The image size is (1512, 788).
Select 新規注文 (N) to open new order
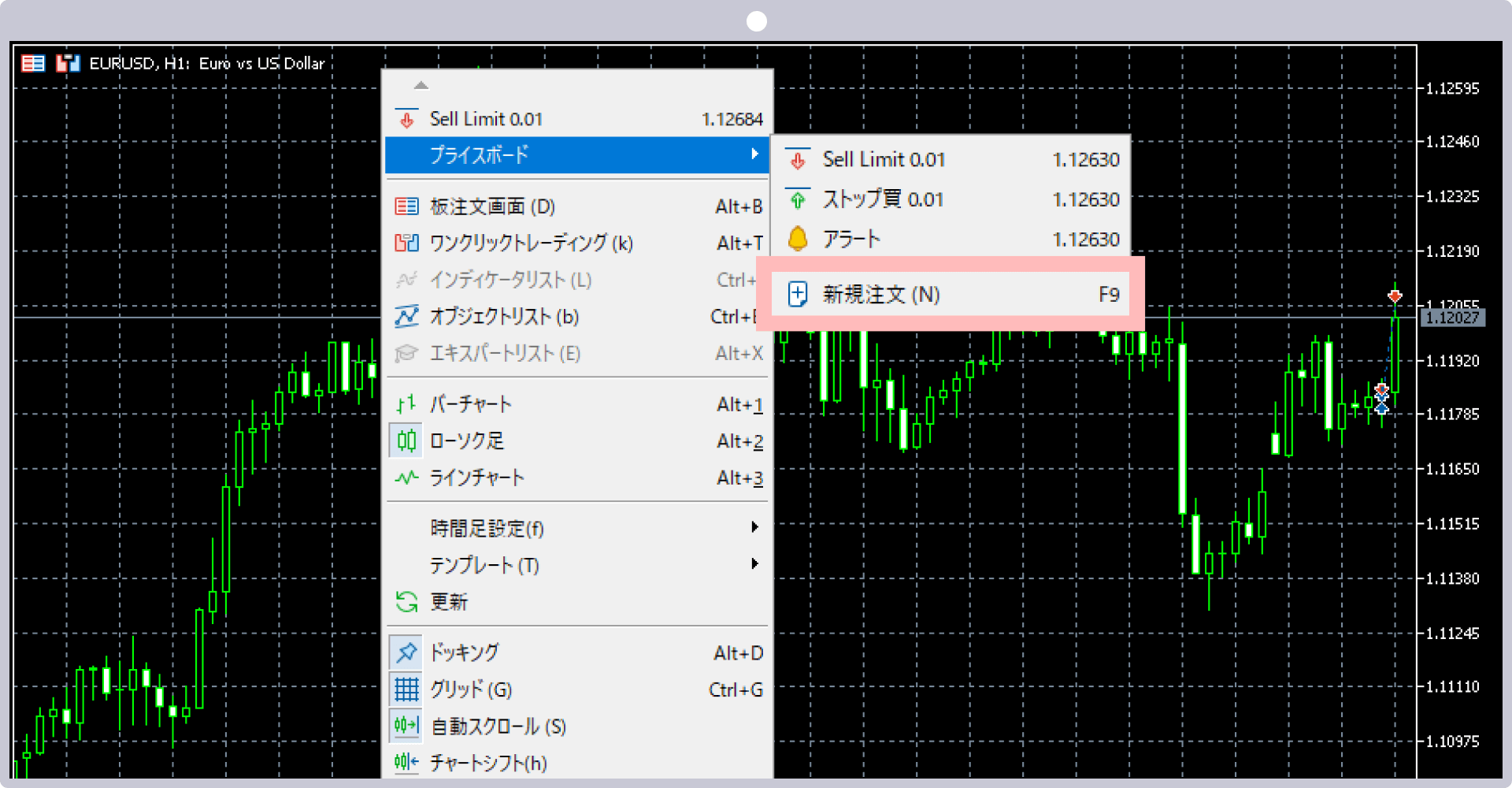click(x=951, y=295)
